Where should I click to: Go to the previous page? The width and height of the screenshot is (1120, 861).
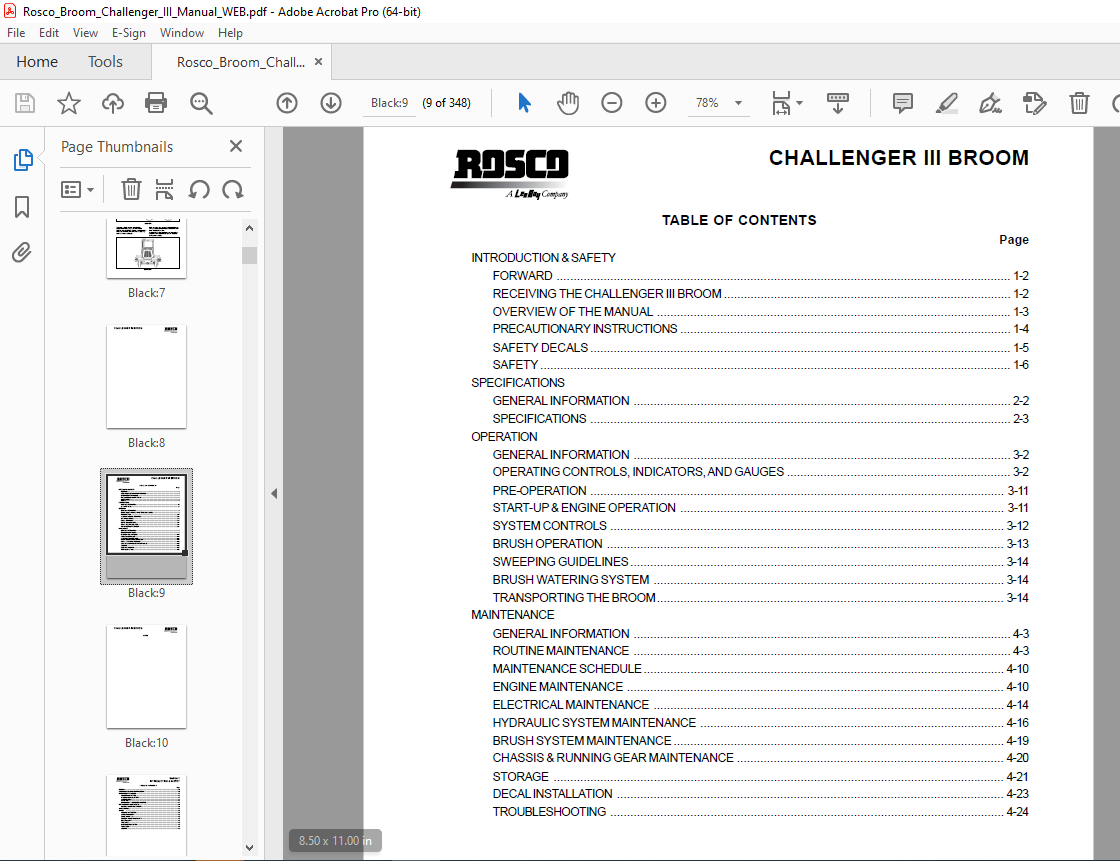click(287, 103)
